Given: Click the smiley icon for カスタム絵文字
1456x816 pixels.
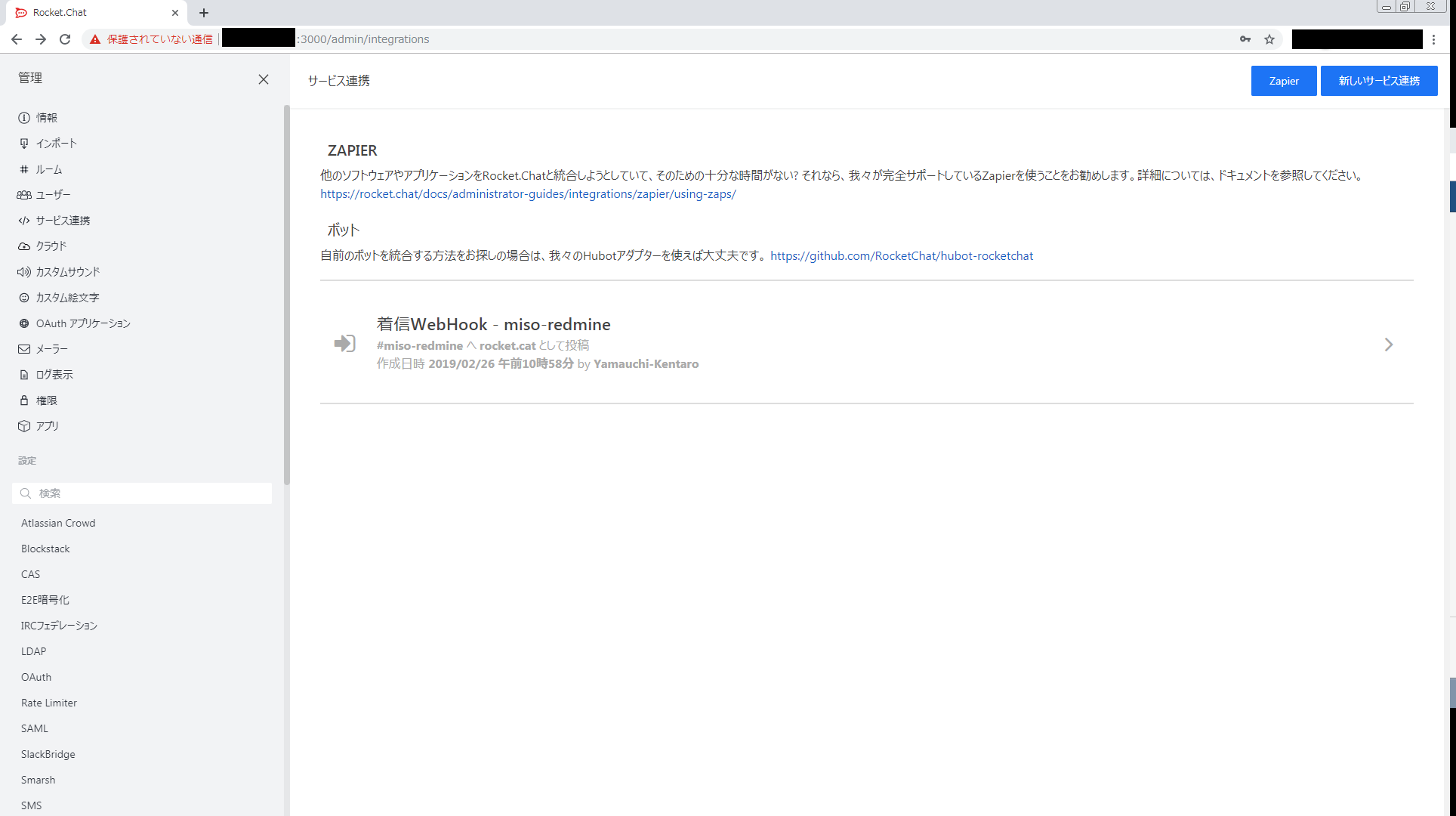Looking at the screenshot, I should [24, 298].
